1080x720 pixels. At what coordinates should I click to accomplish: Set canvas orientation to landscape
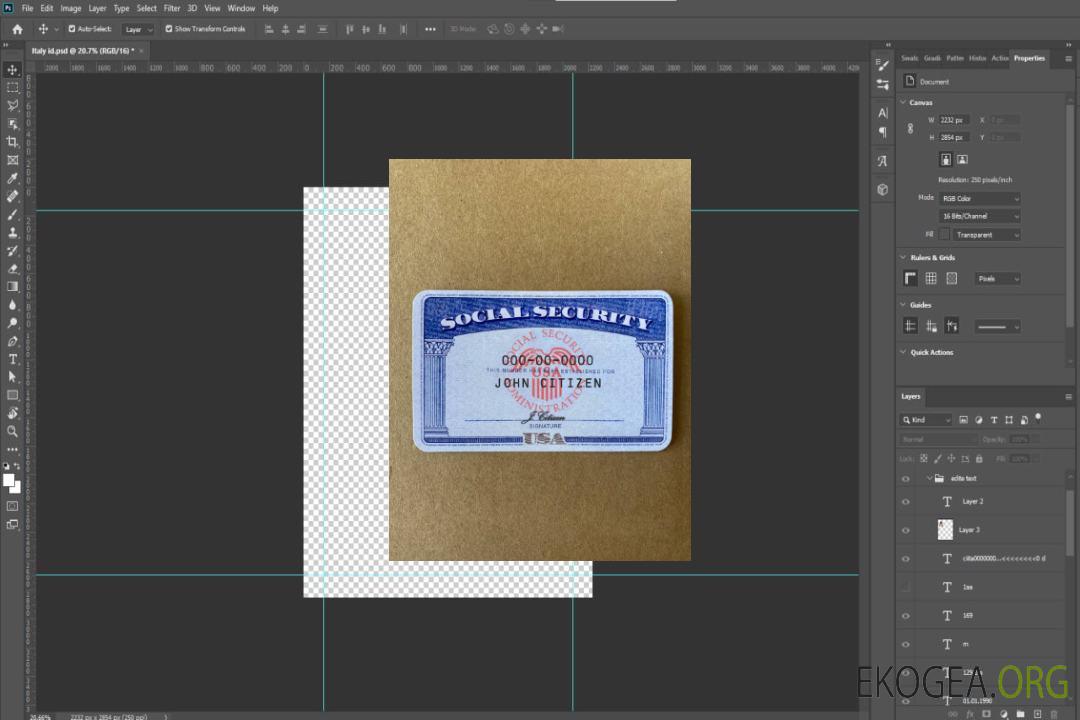pos(962,160)
